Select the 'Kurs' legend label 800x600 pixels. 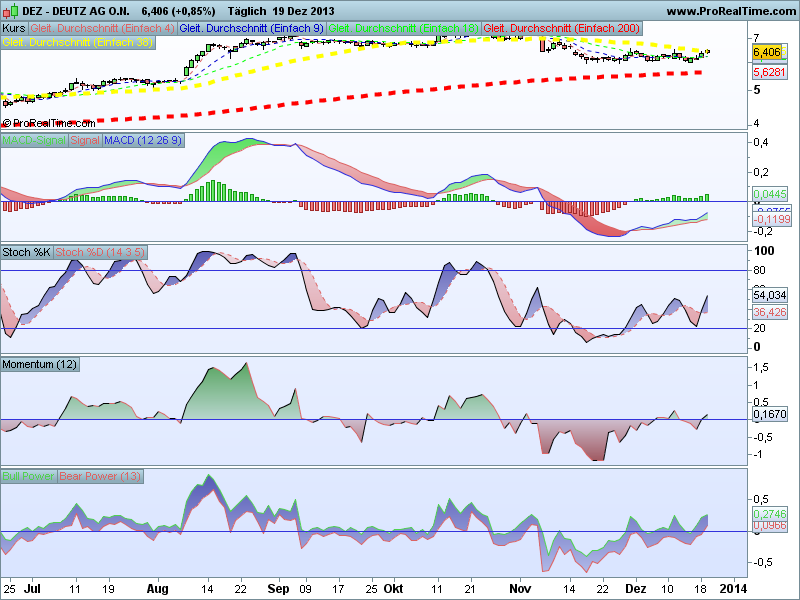[x=13, y=28]
